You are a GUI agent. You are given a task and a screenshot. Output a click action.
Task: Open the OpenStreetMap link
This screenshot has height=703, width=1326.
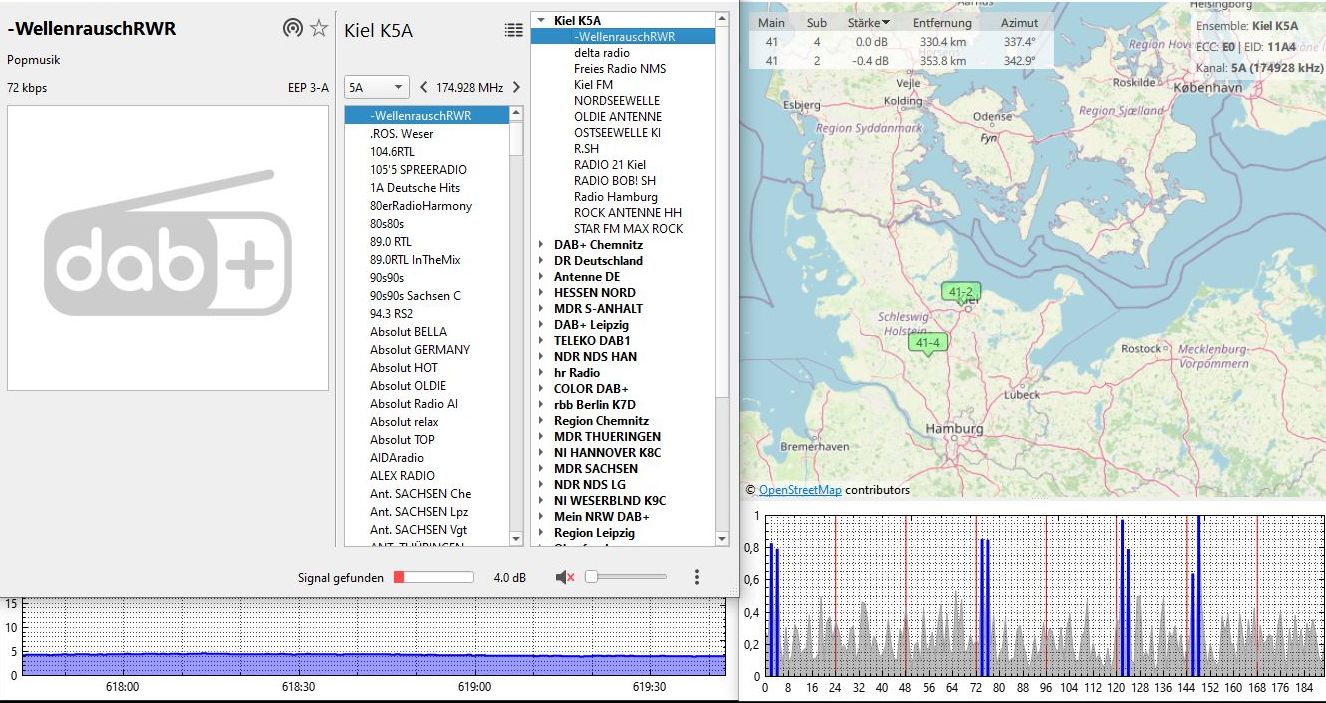tap(799, 490)
